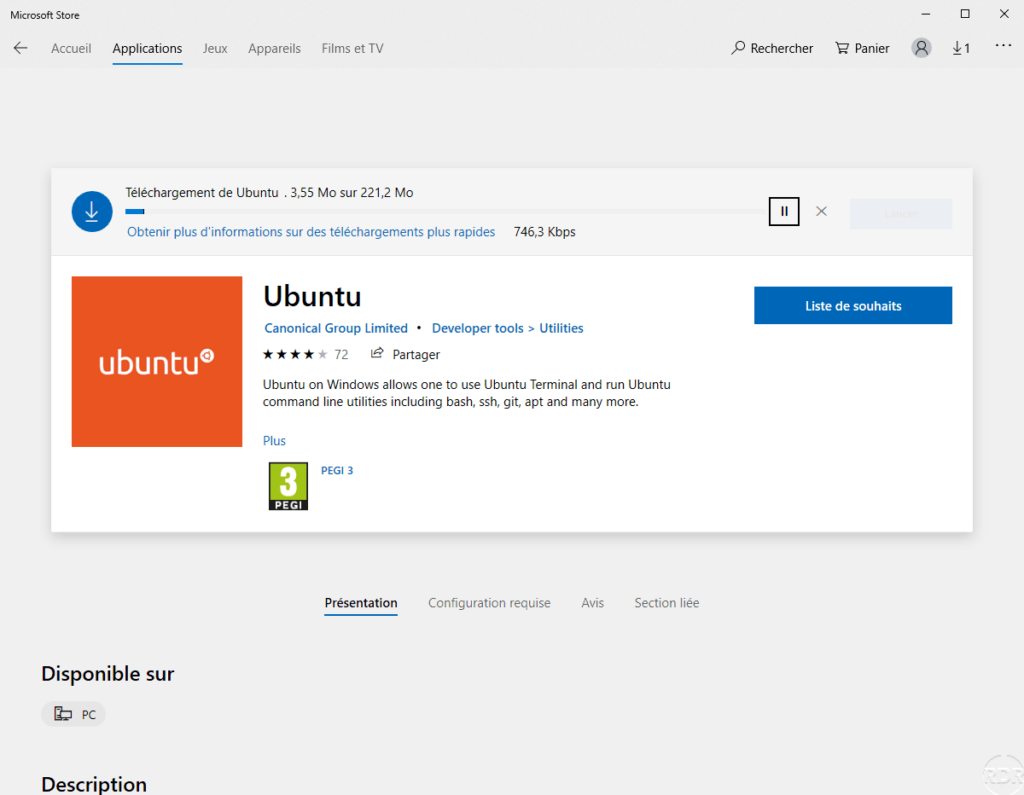Click faster downloads information link
Screen dimensions: 1024x795
311,232
